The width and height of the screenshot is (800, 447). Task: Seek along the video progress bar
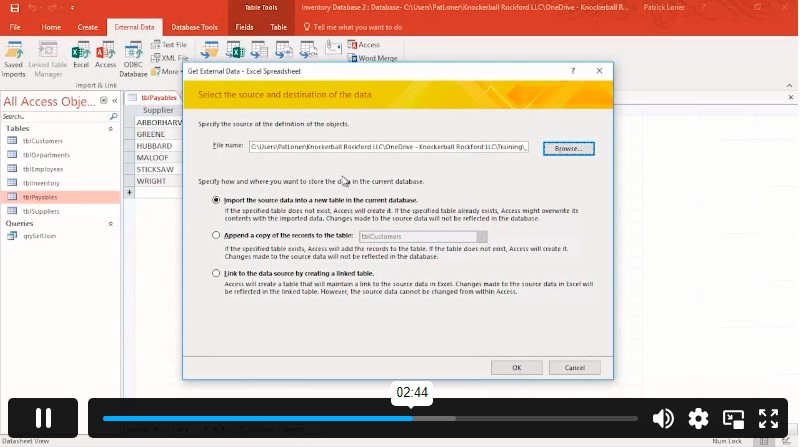click(x=370, y=418)
